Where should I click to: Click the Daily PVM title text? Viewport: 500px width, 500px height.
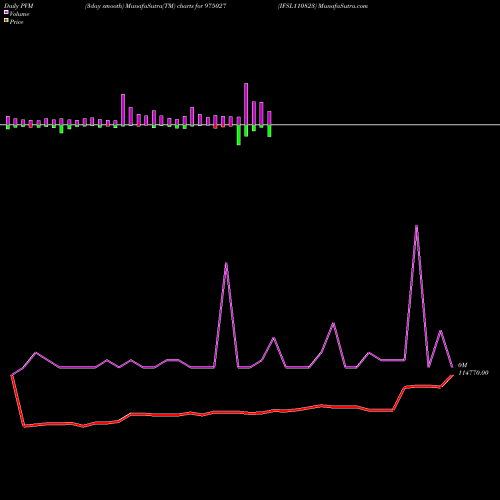pos(19,6)
